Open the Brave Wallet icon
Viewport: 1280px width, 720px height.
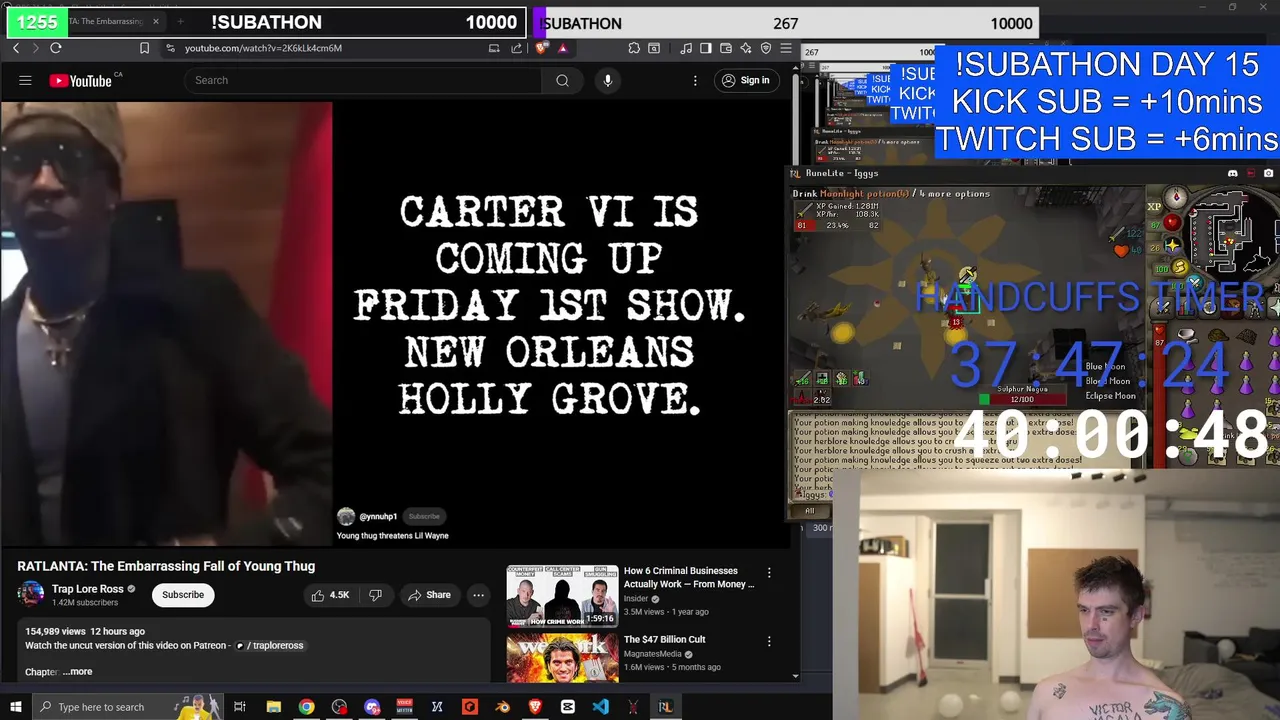(726, 48)
